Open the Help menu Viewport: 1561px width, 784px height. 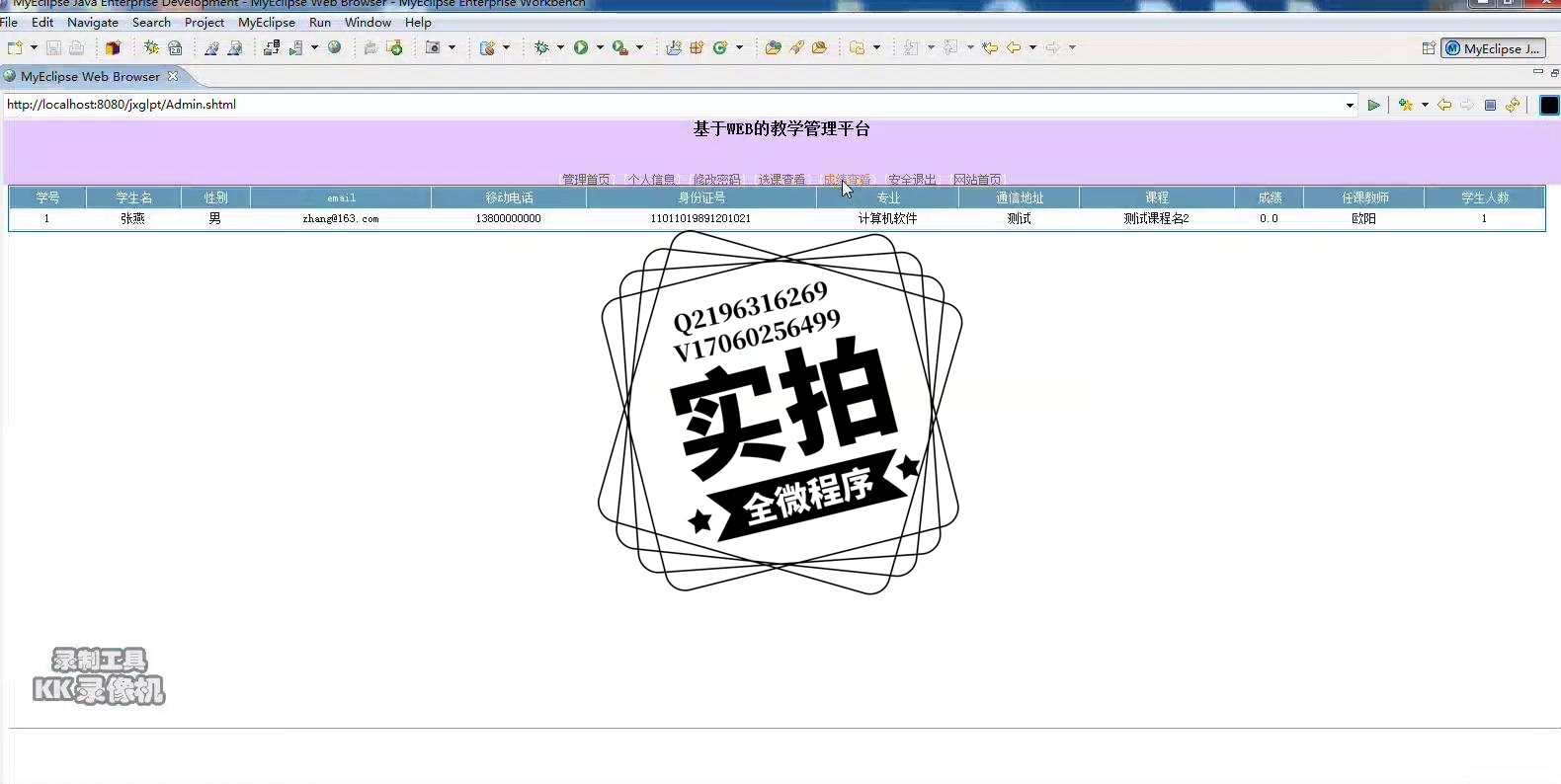(x=418, y=22)
